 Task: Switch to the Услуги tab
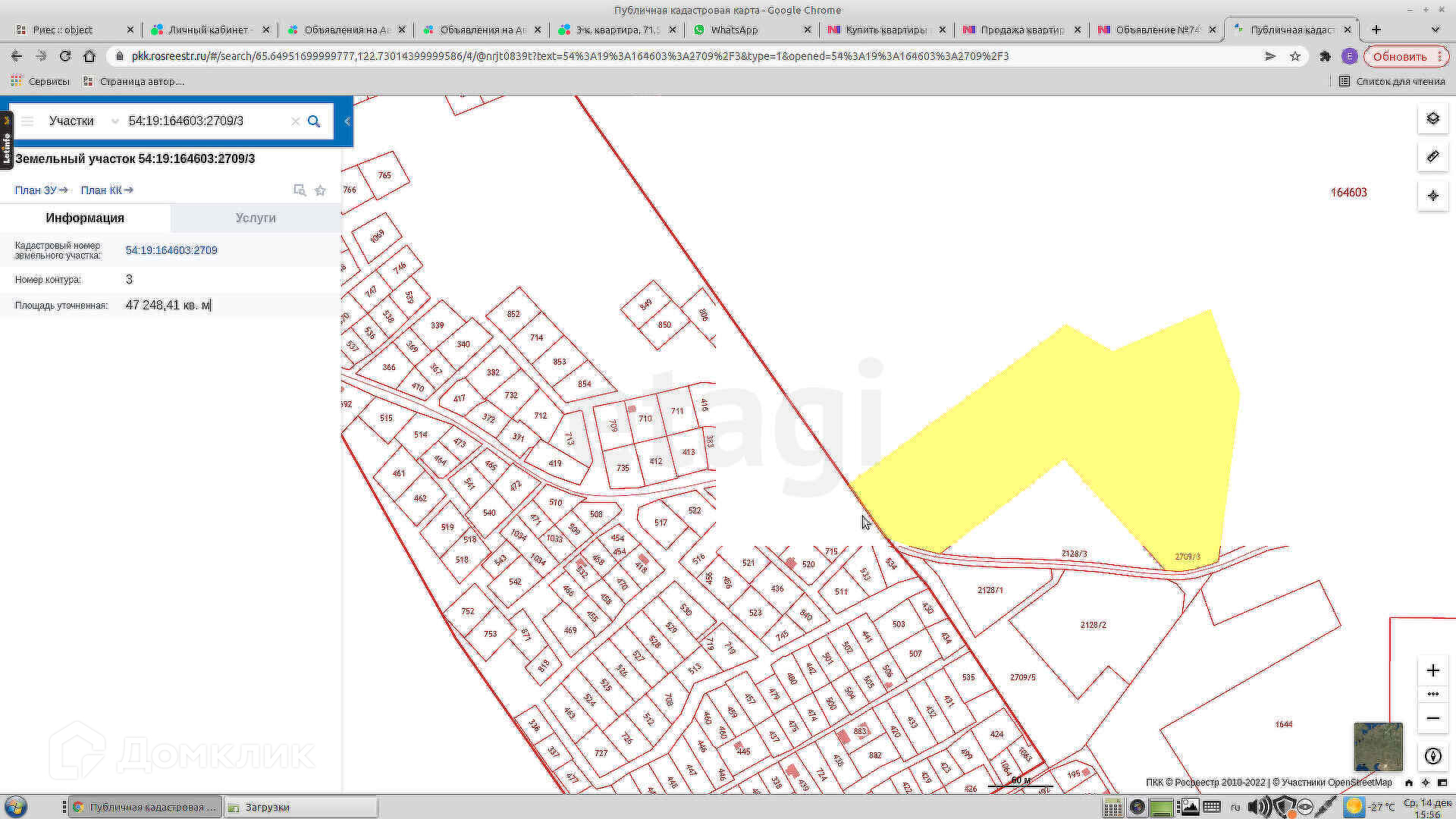coord(256,218)
